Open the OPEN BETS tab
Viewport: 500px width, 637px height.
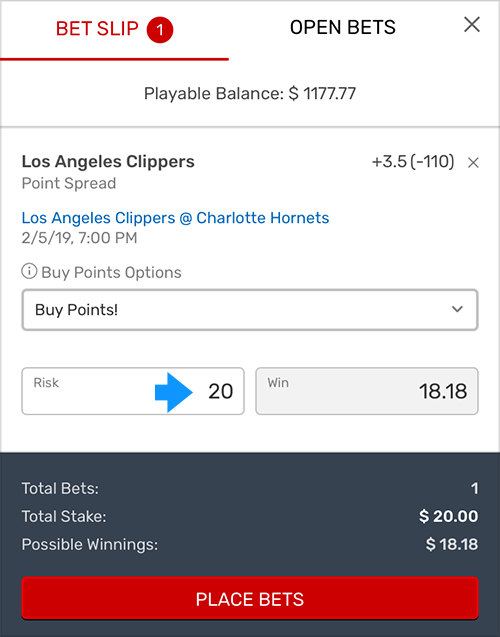tap(342, 28)
